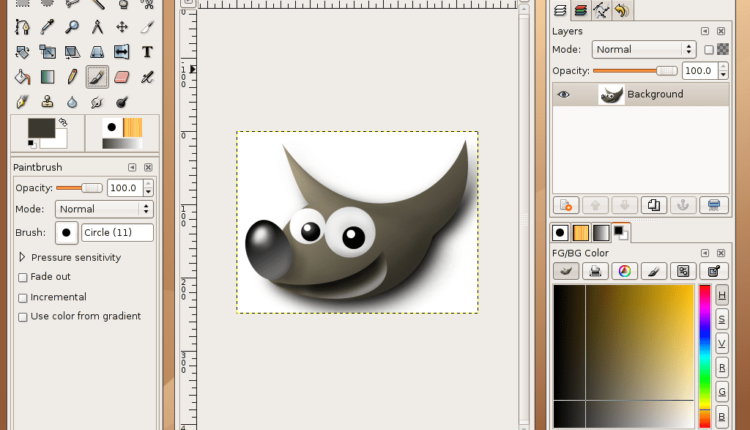Click the Layers opacity slider
Image resolution: width=750 pixels, height=430 pixels.
tap(635, 71)
